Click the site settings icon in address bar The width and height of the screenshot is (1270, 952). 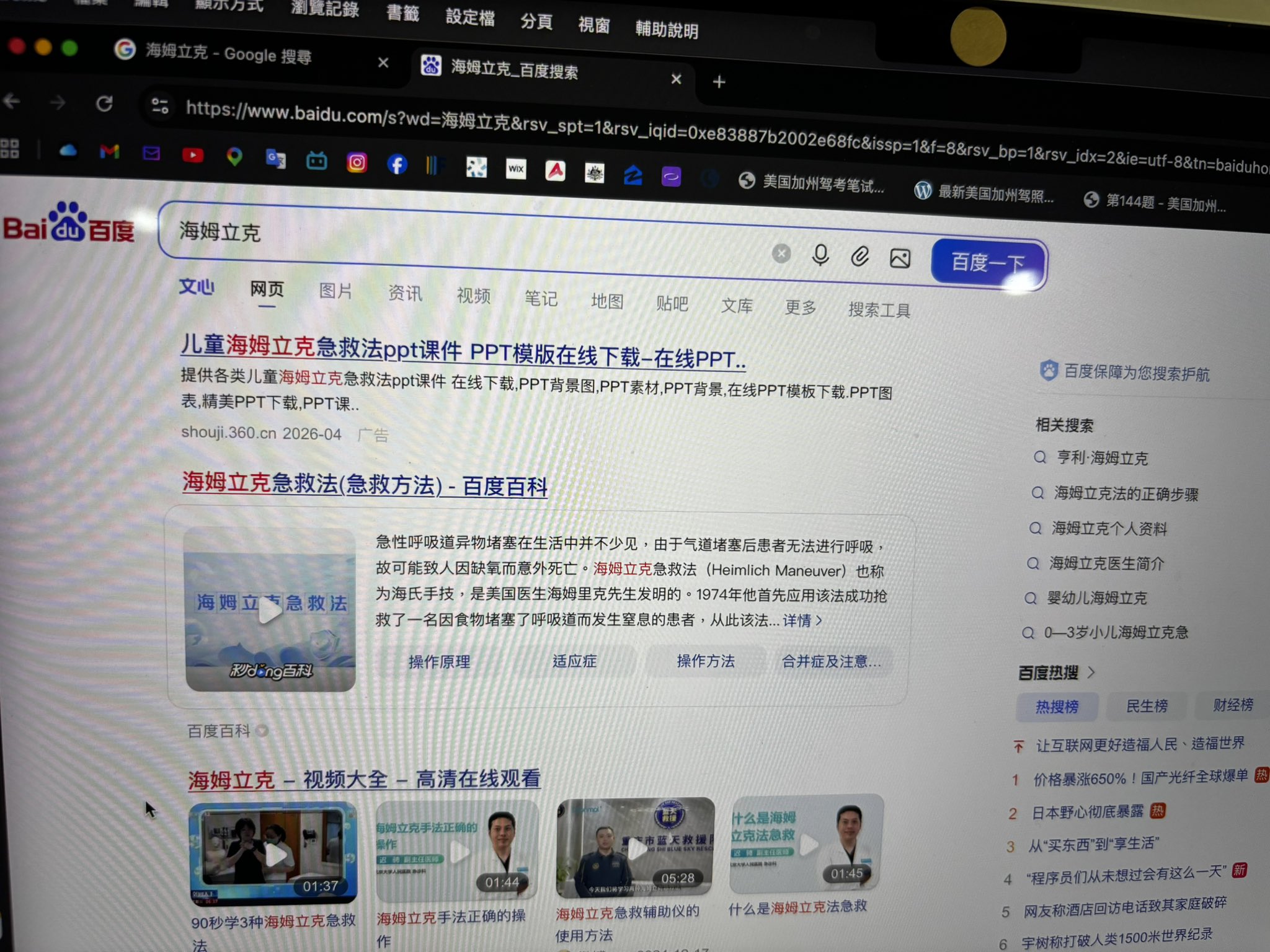pos(160,106)
